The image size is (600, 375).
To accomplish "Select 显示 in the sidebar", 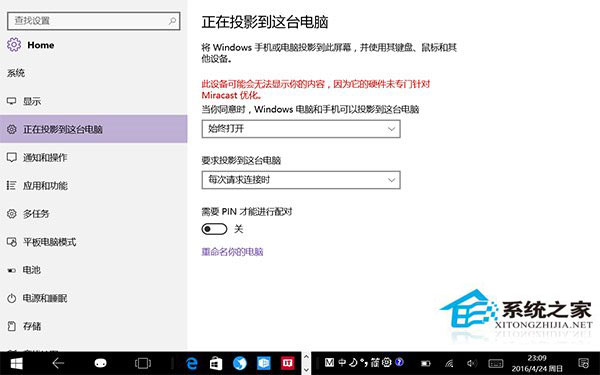I will (94, 101).
